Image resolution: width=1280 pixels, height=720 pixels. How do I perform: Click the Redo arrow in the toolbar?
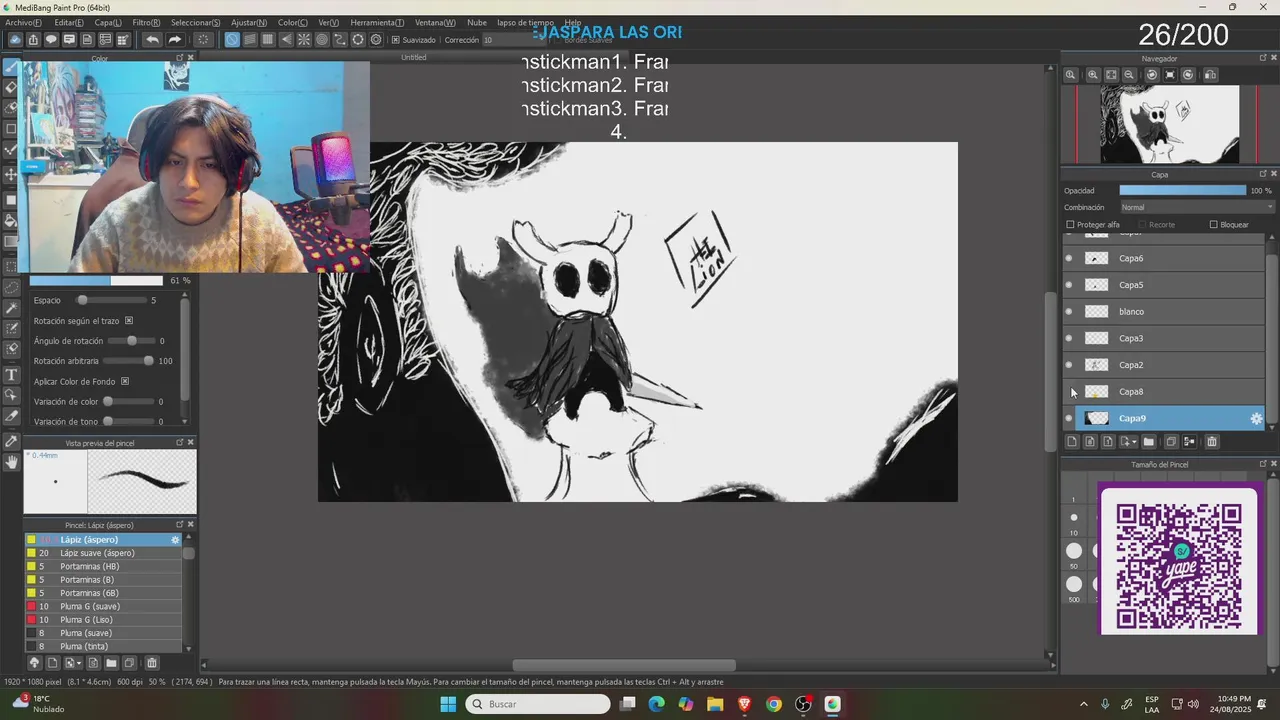coord(175,40)
